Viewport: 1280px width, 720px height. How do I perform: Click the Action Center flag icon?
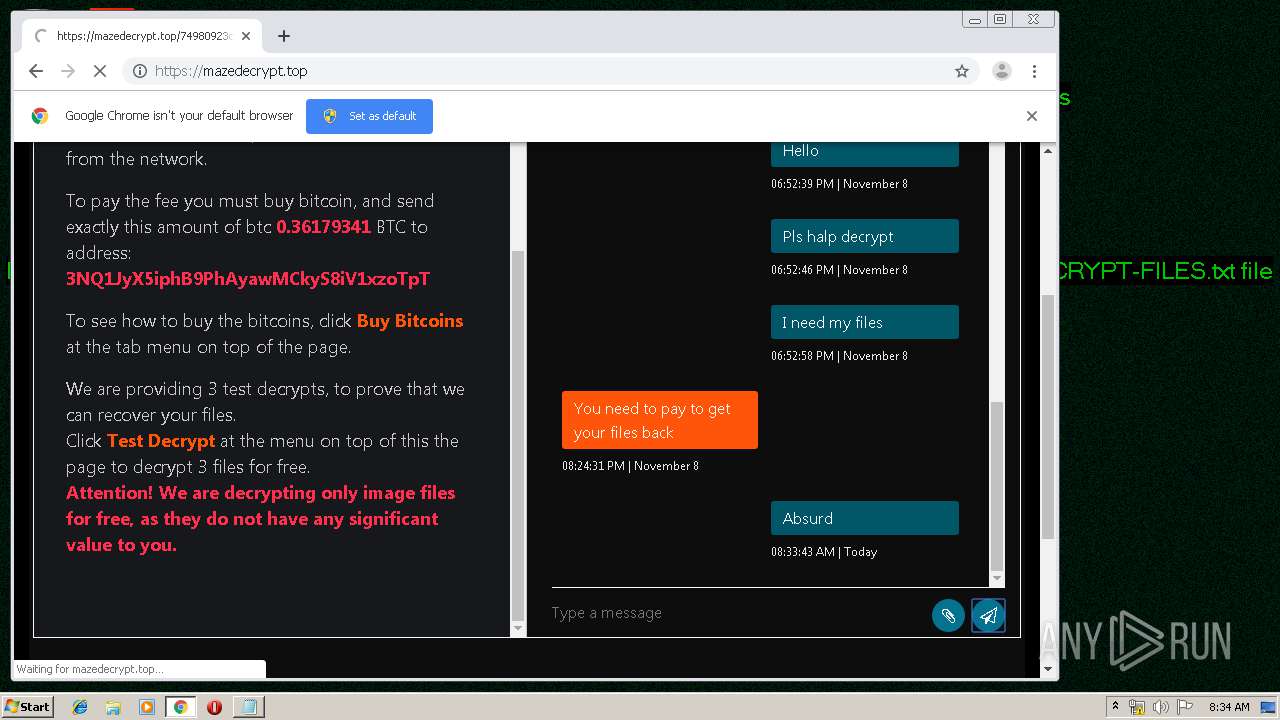tap(1185, 707)
